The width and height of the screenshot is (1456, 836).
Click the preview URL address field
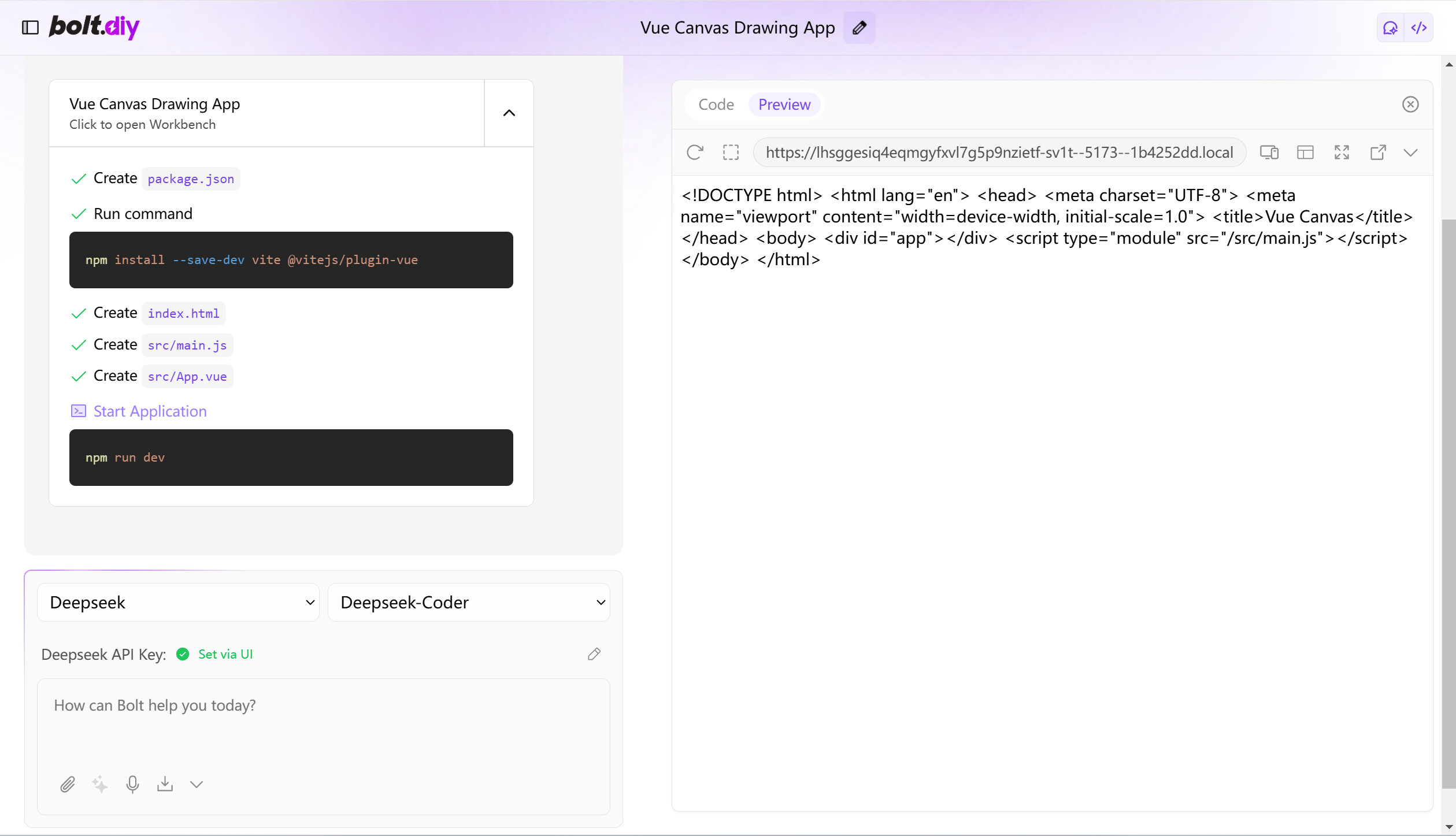pyautogui.click(x=999, y=153)
